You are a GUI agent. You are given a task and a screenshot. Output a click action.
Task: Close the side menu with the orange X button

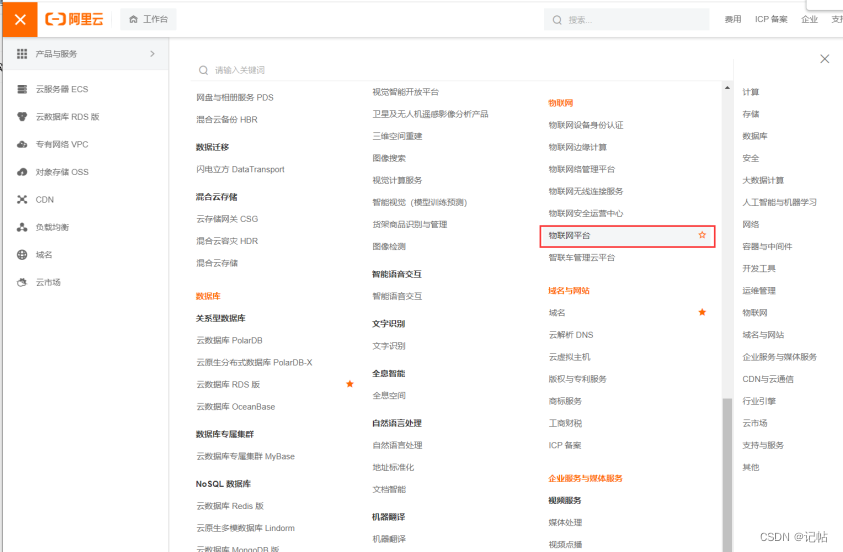tap(20, 19)
